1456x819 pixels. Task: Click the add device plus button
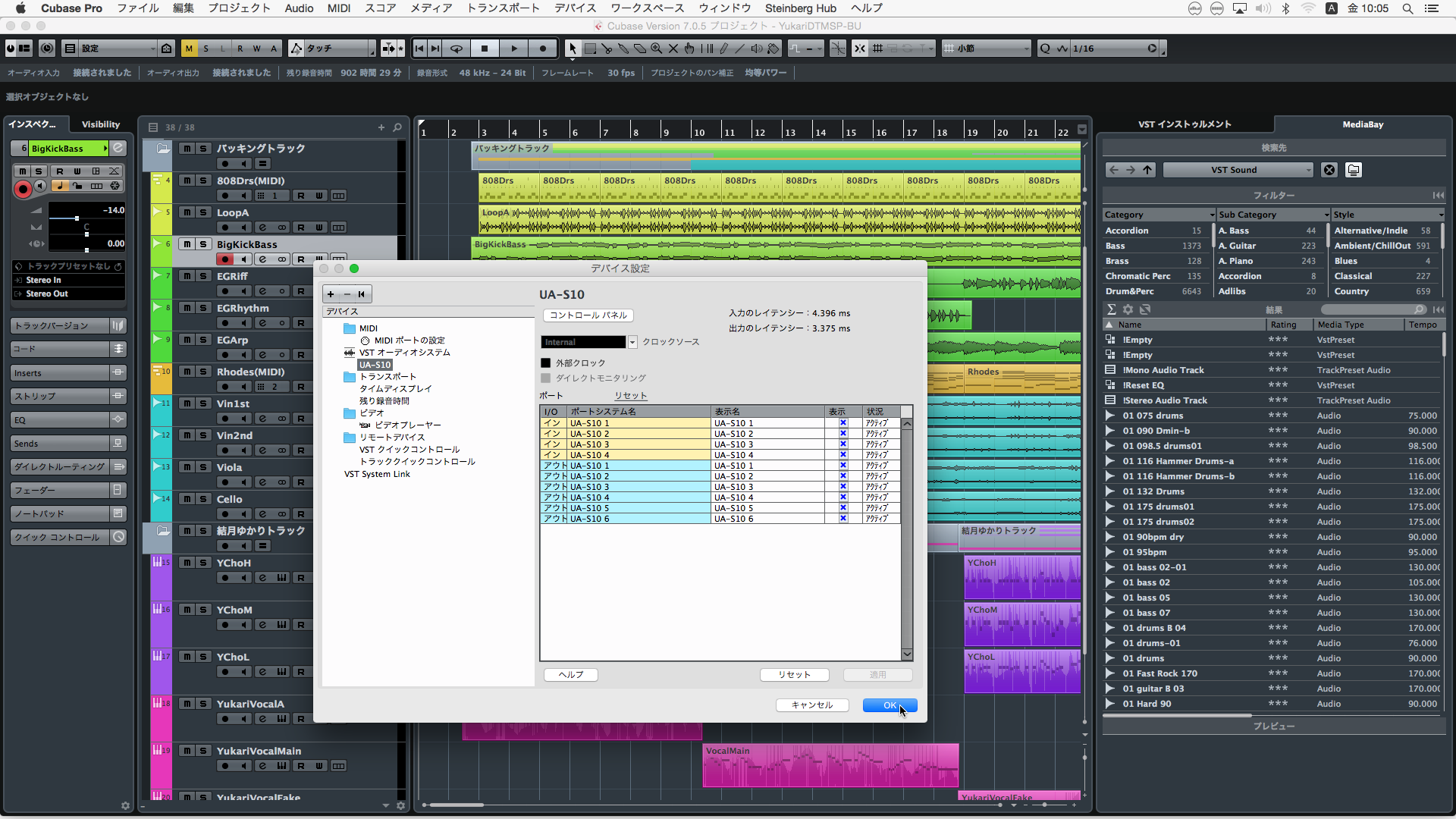click(331, 294)
